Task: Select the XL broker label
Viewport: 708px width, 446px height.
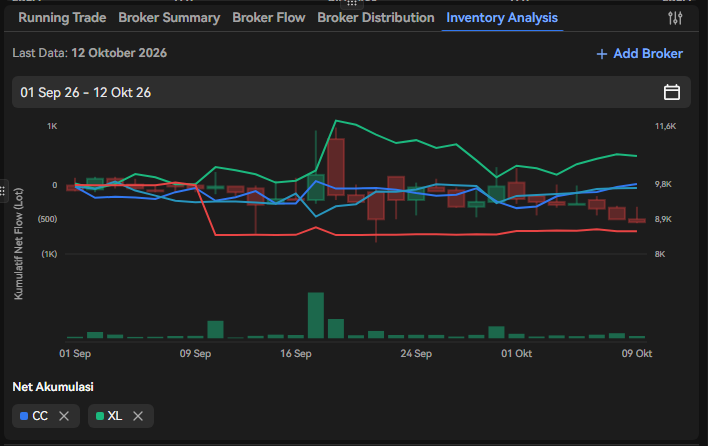Action: pyautogui.click(x=115, y=416)
